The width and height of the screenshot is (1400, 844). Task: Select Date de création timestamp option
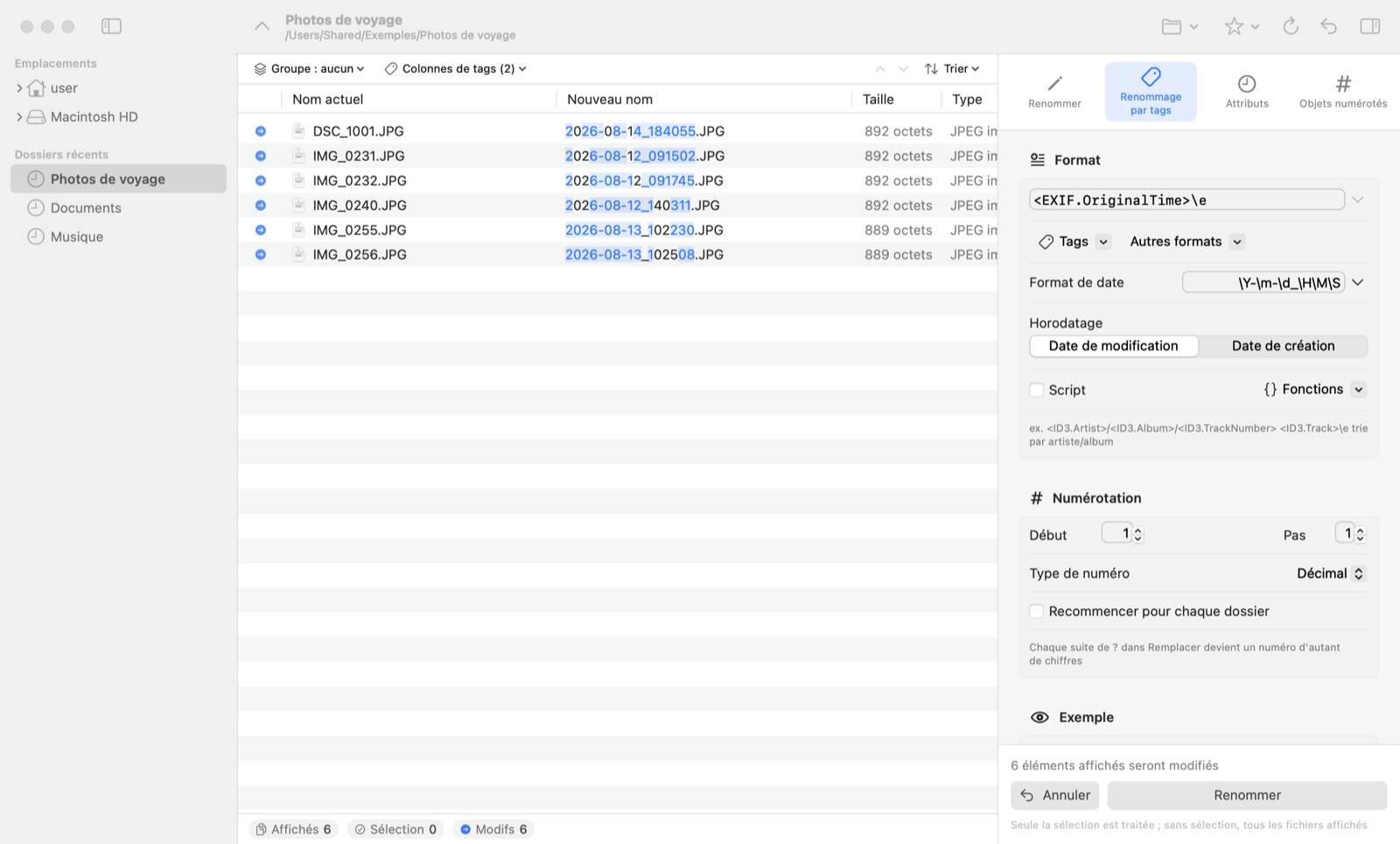pos(1283,346)
